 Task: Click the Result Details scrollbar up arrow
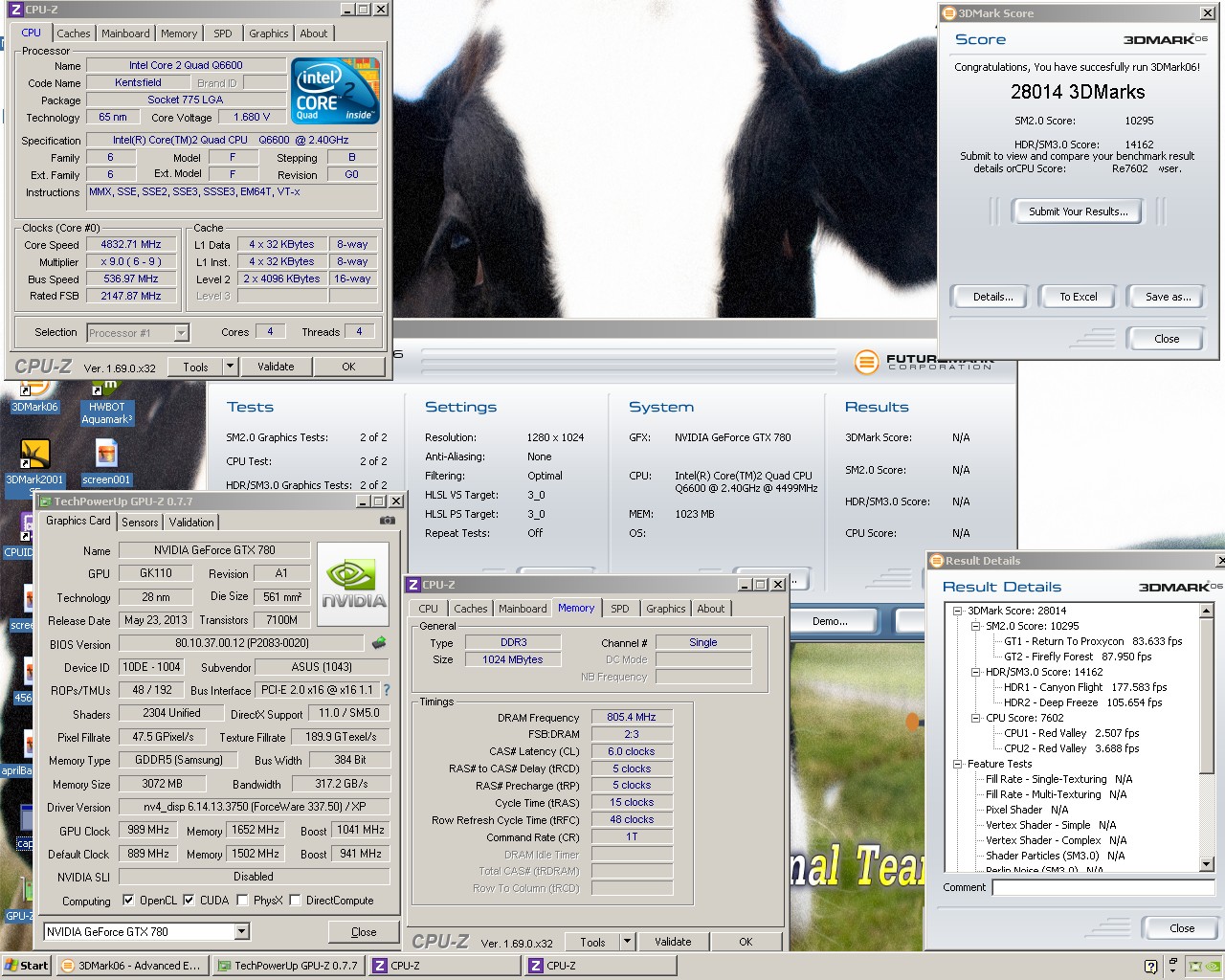tap(1207, 611)
